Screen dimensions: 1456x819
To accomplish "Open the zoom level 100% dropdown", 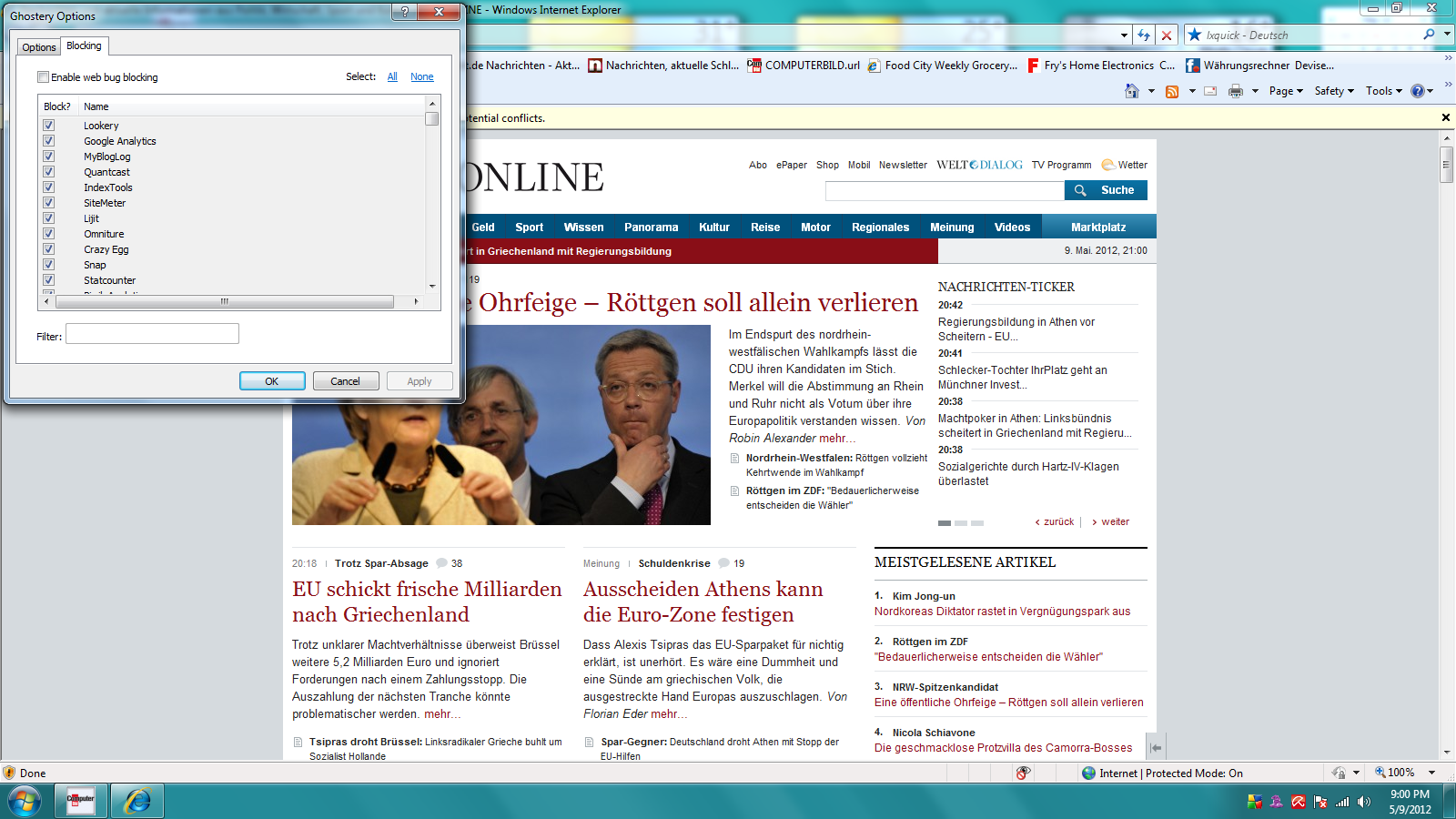I will coord(1431,773).
